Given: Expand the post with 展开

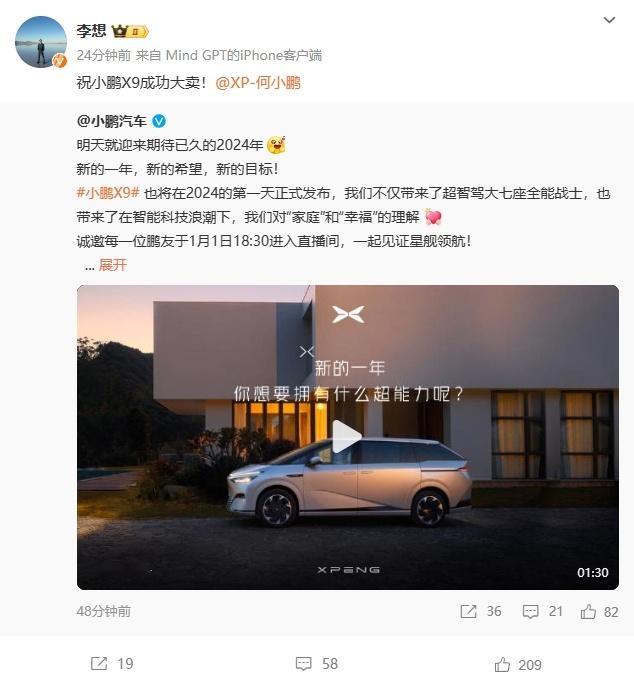Looking at the screenshot, I should [x=113, y=264].
